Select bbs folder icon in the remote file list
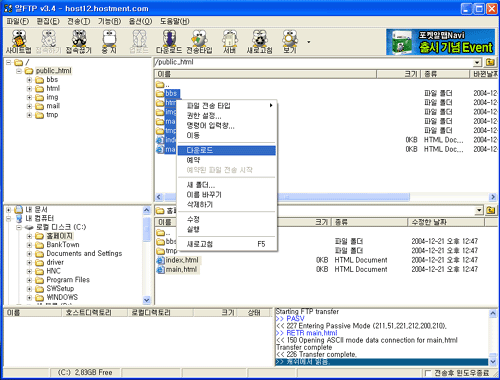500x380 pixels. [x=160, y=94]
